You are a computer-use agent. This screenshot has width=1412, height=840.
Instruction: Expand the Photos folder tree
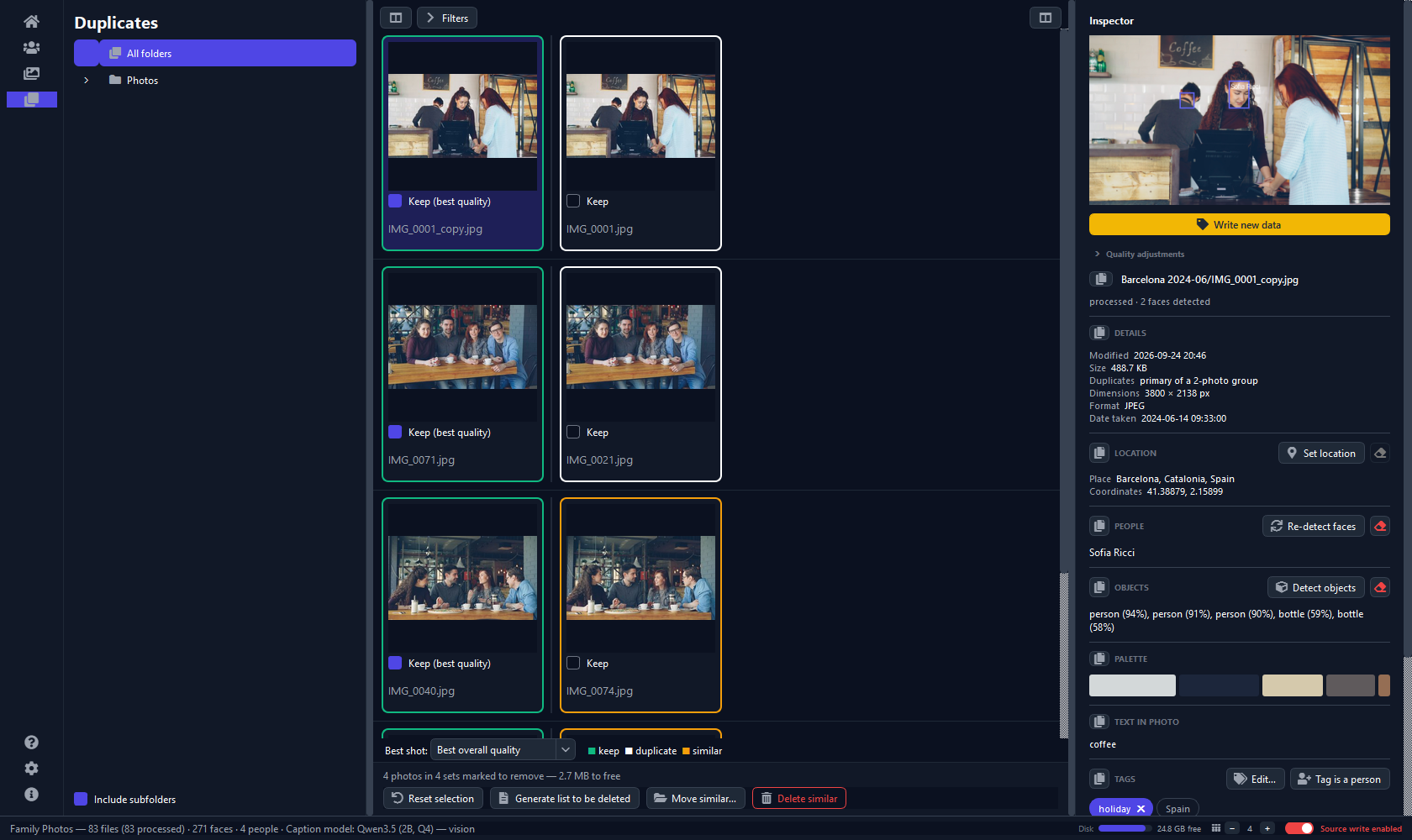[86, 81]
